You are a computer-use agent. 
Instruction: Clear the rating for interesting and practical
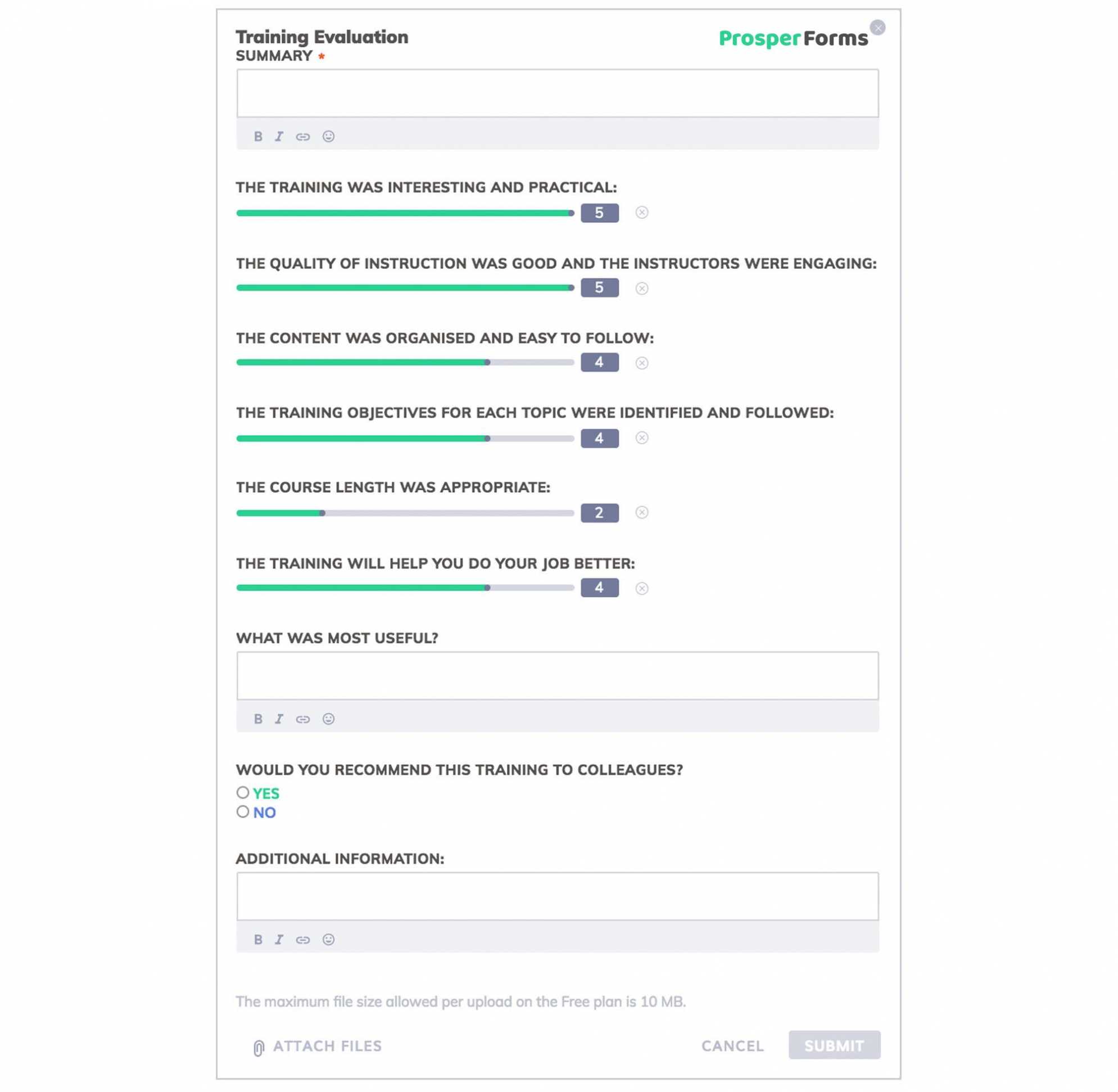coord(642,213)
